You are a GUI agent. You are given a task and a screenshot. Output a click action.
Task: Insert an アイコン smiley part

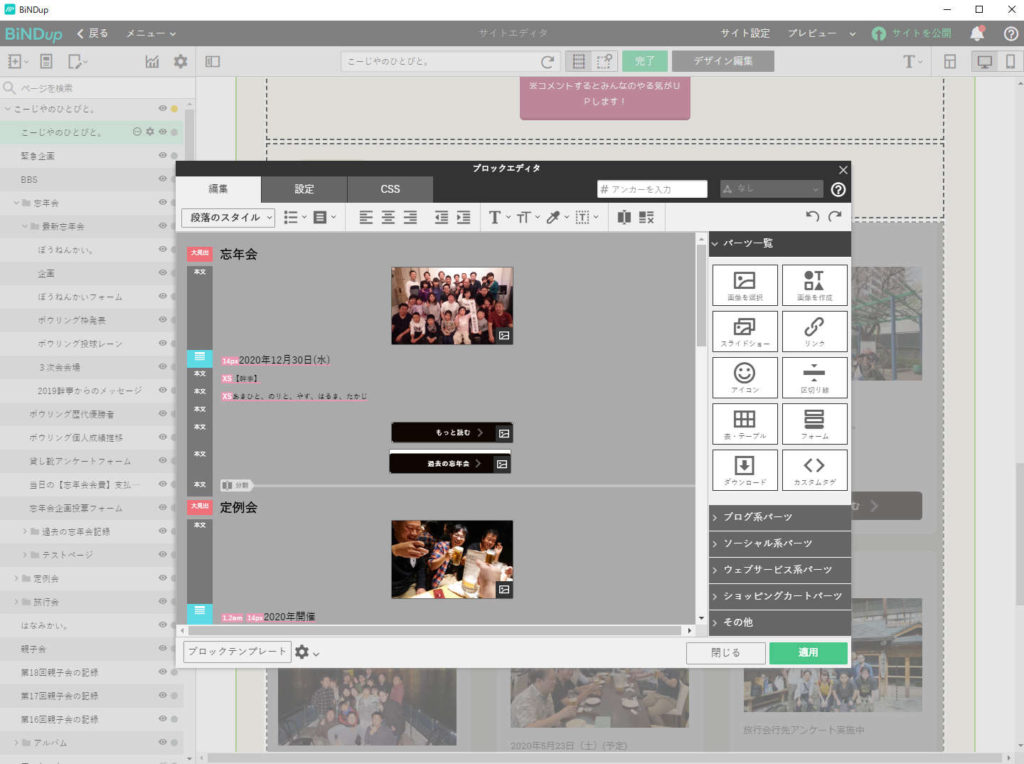745,377
